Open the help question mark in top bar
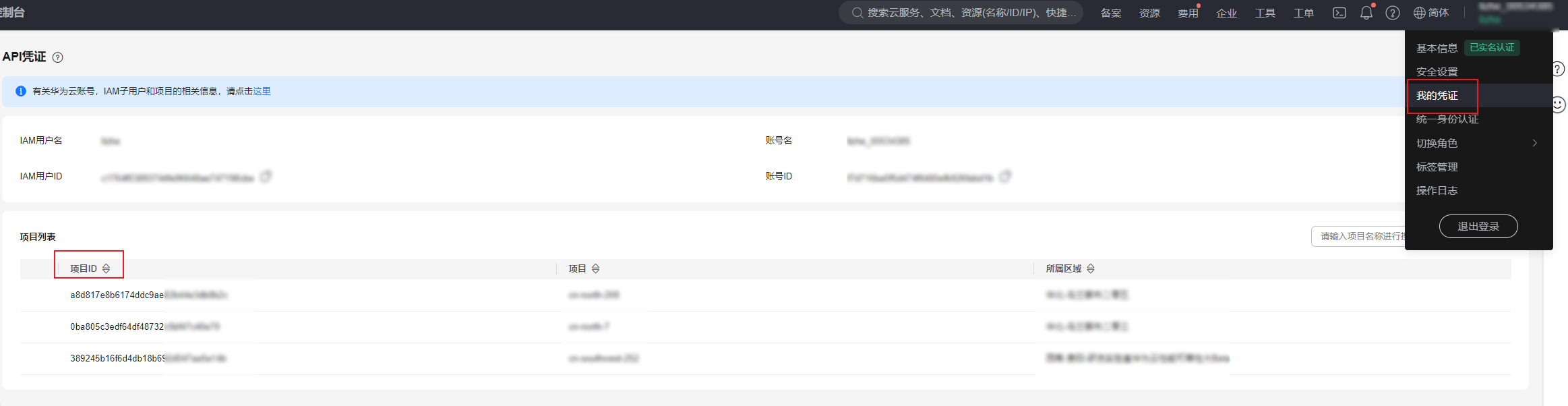Screen dimensions: 1568x406 [1393, 13]
